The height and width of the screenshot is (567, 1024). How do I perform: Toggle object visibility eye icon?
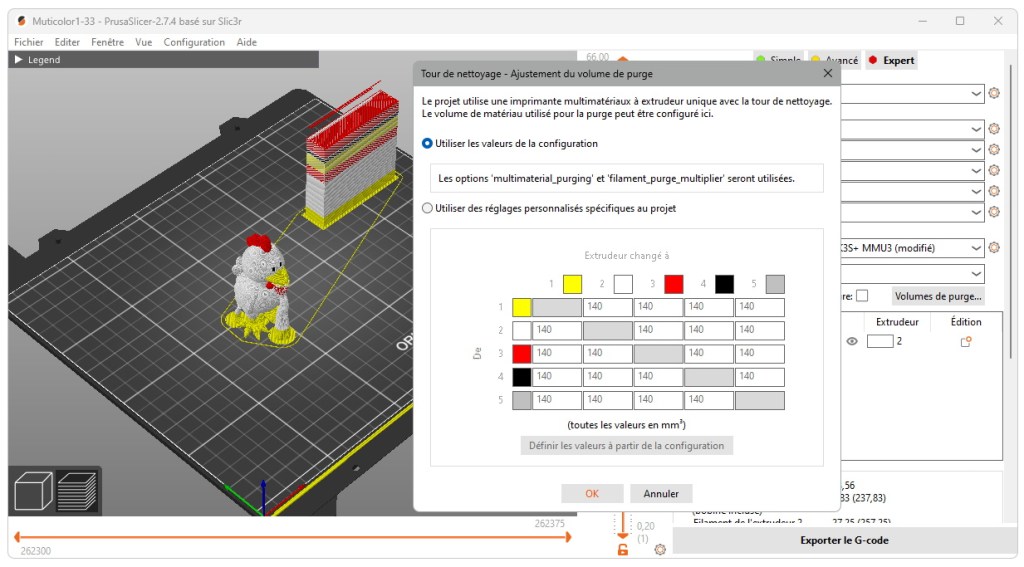[852, 341]
